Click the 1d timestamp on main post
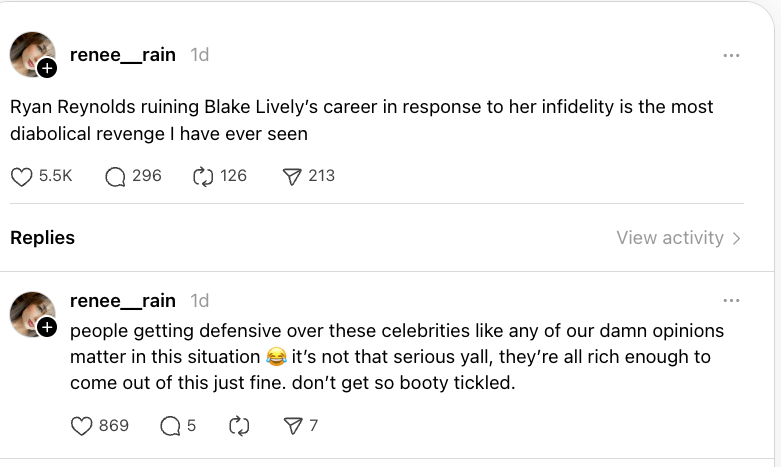 (x=199, y=55)
